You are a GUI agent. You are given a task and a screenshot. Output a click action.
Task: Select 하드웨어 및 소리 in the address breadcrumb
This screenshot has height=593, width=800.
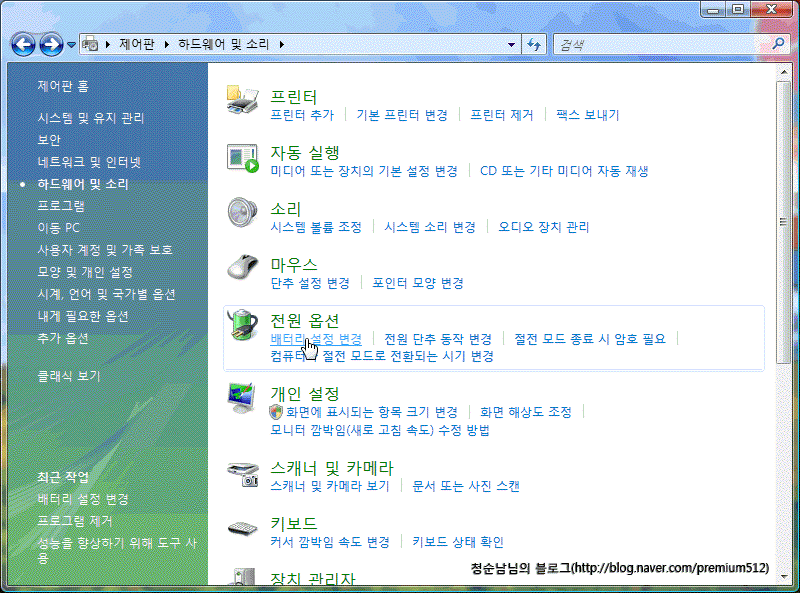click(x=223, y=44)
